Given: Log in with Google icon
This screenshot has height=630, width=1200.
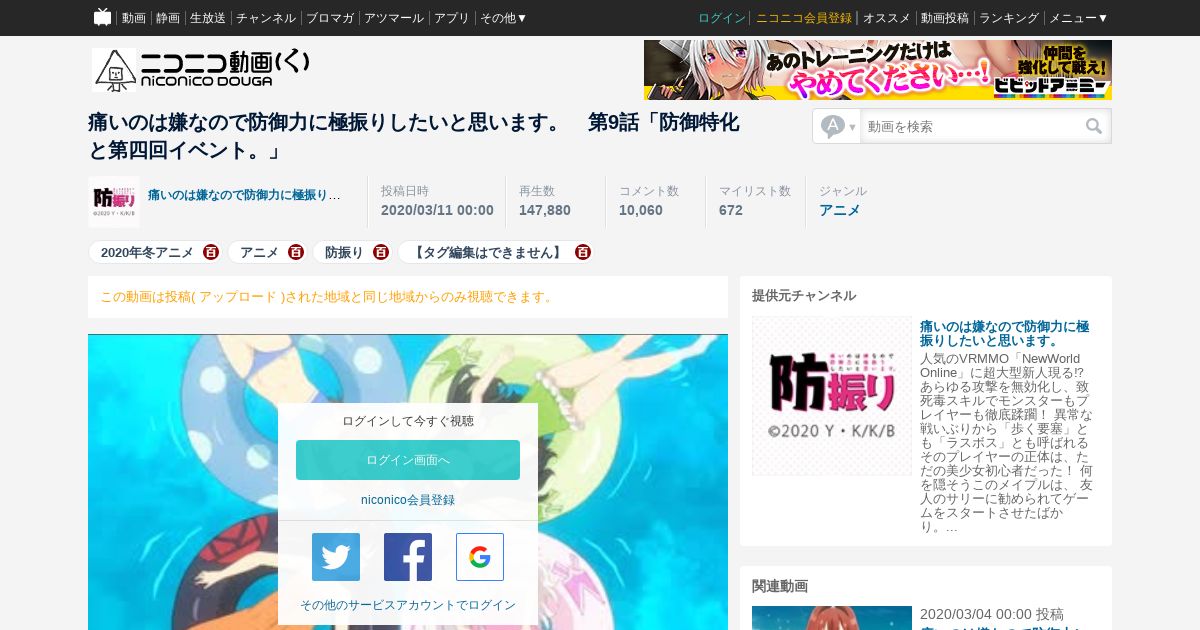Looking at the screenshot, I should [480, 557].
